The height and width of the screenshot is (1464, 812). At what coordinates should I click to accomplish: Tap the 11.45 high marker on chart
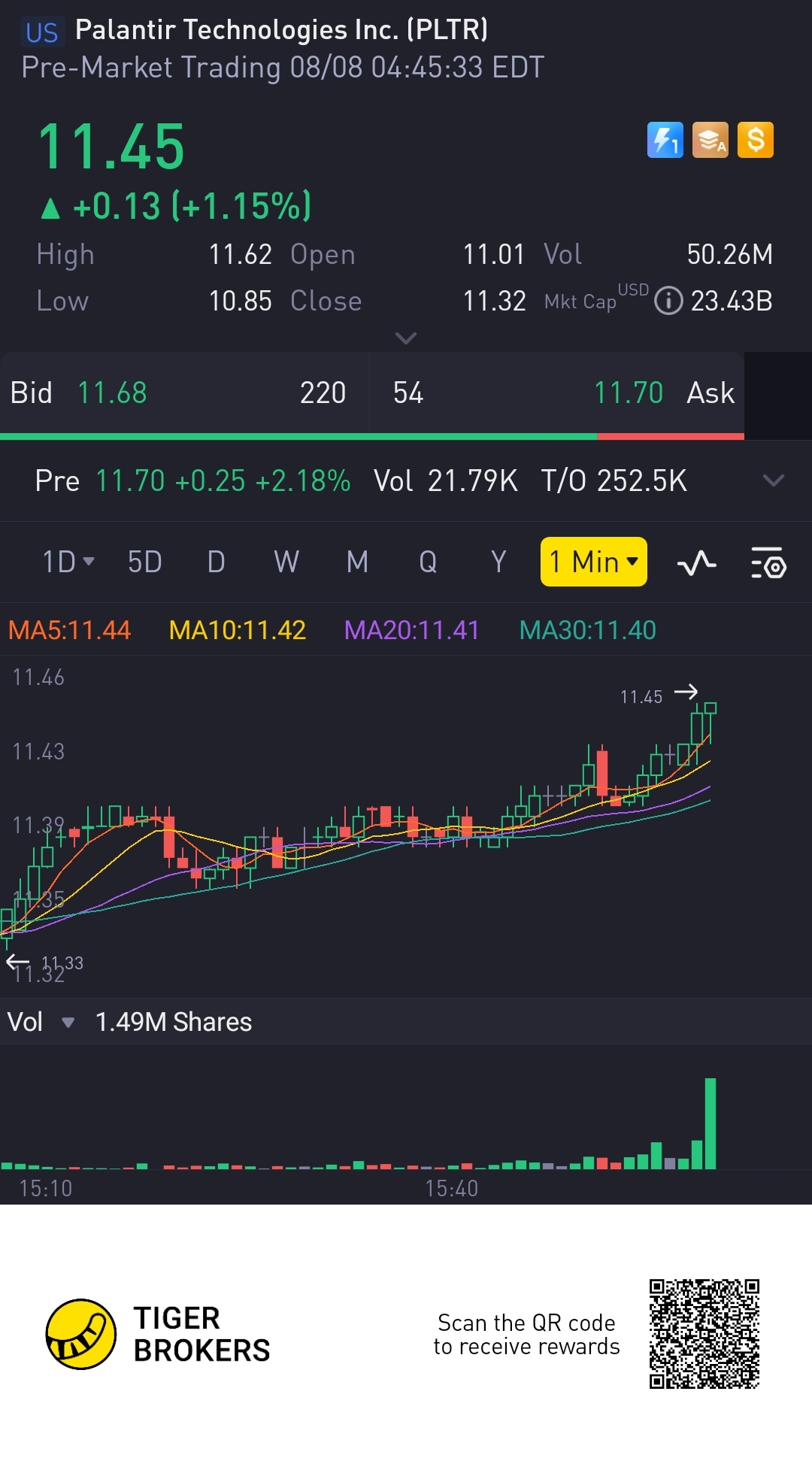(x=659, y=695)
